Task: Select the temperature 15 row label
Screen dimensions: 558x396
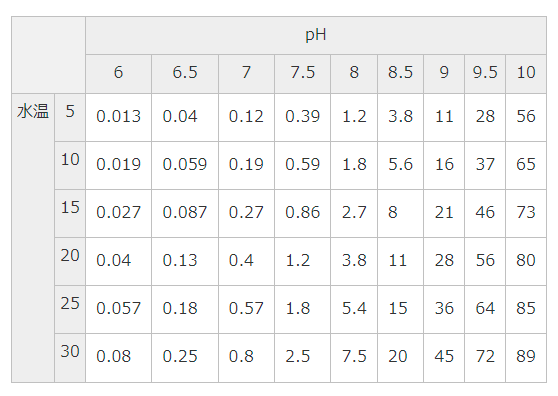Action: [70, 213]
